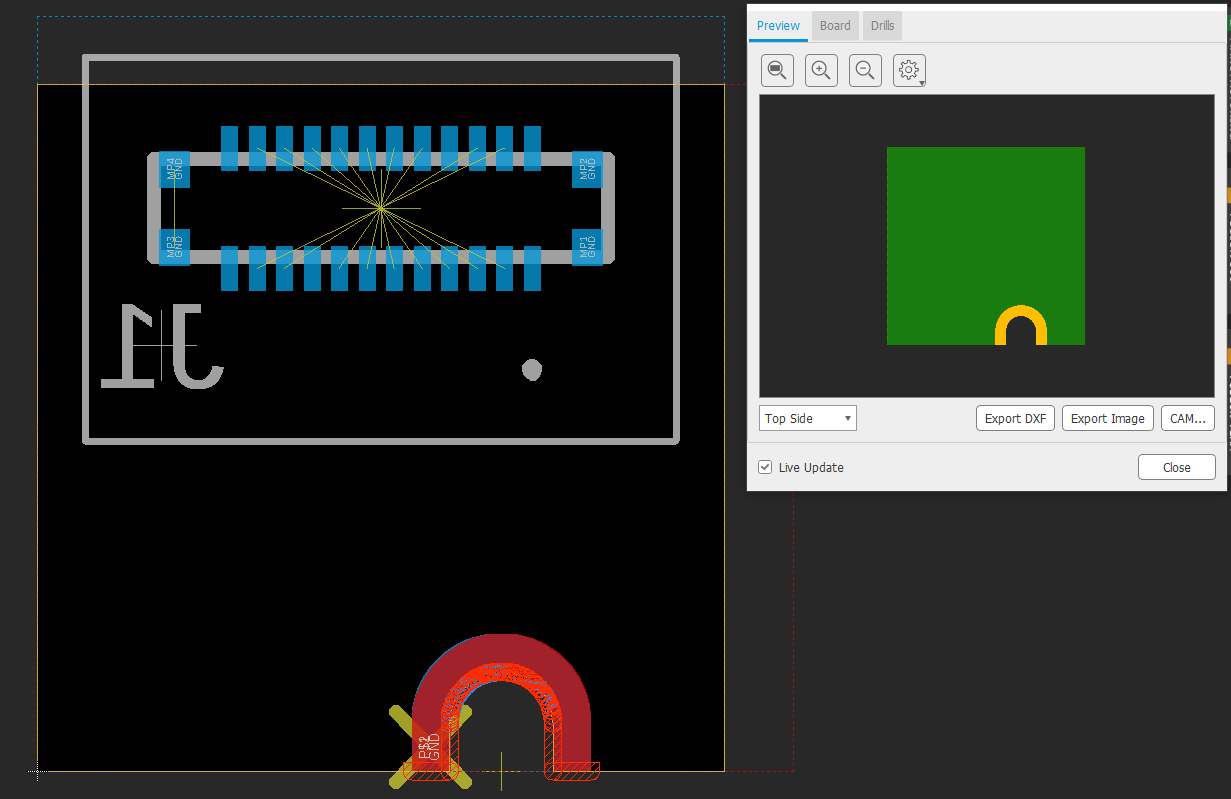The height and width of the screenshot is (799, 1231).
Task: Enable the Live Update checkbox
Action: coord(765,467)
